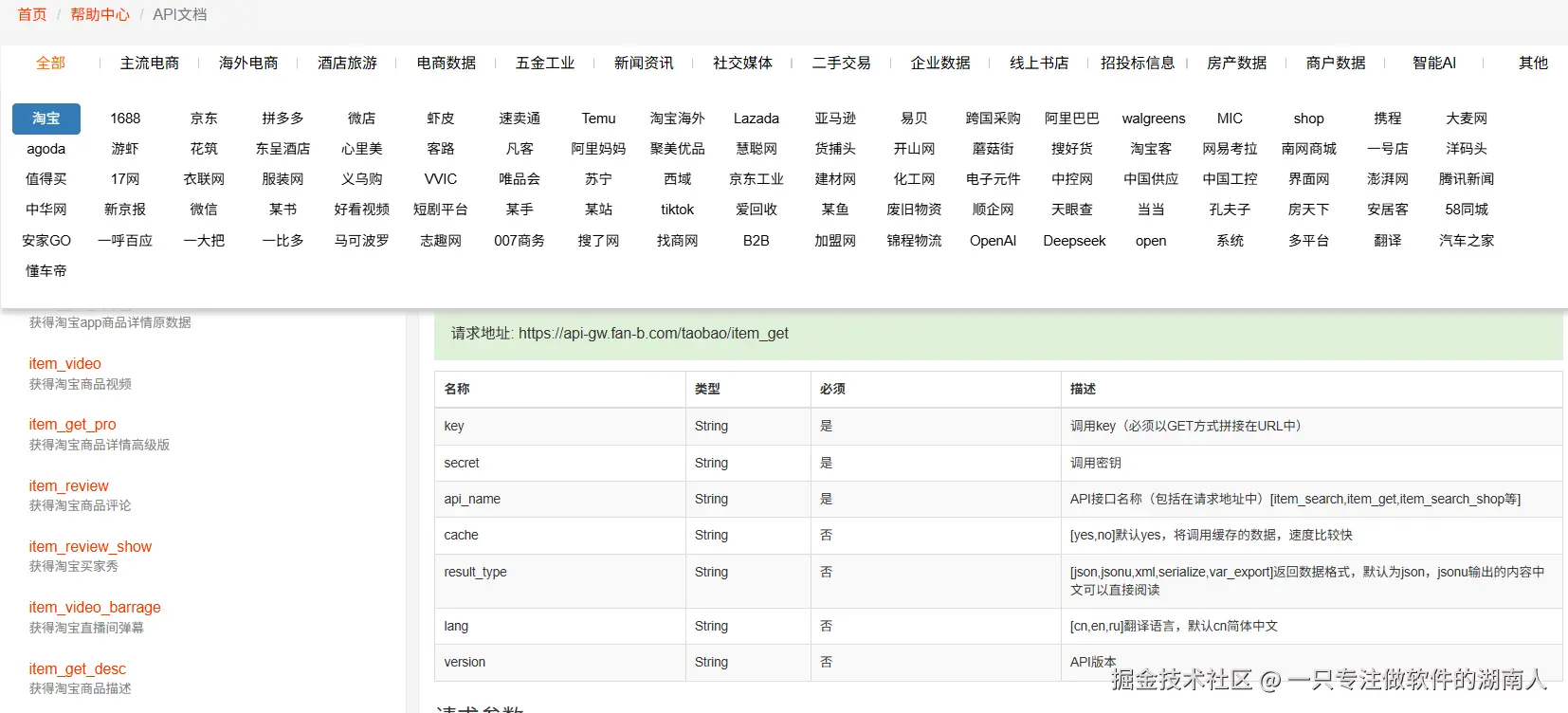This screenshot has width=1568, height=713.
Task: Choose the walgreens platform
Action: pyautogui.click(x=1154, y=119)
